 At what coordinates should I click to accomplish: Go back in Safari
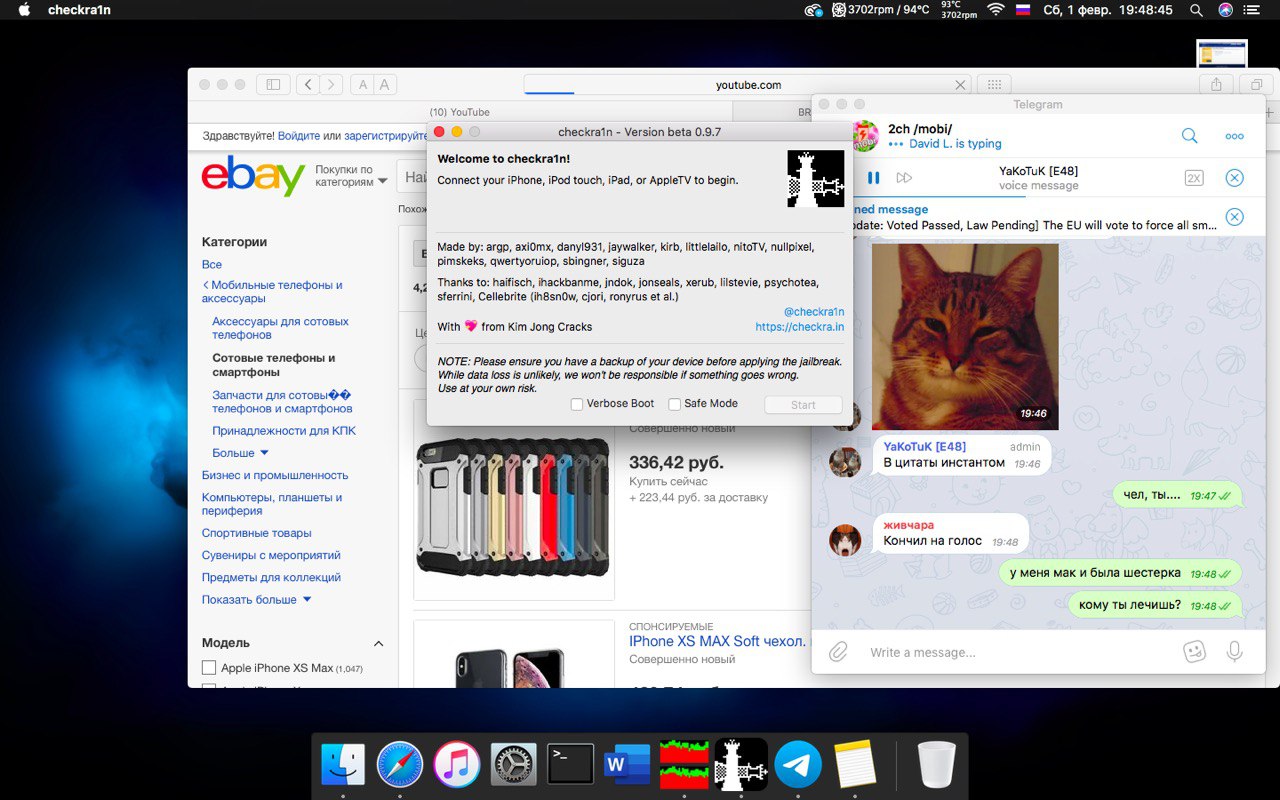[x=308, y=85]
